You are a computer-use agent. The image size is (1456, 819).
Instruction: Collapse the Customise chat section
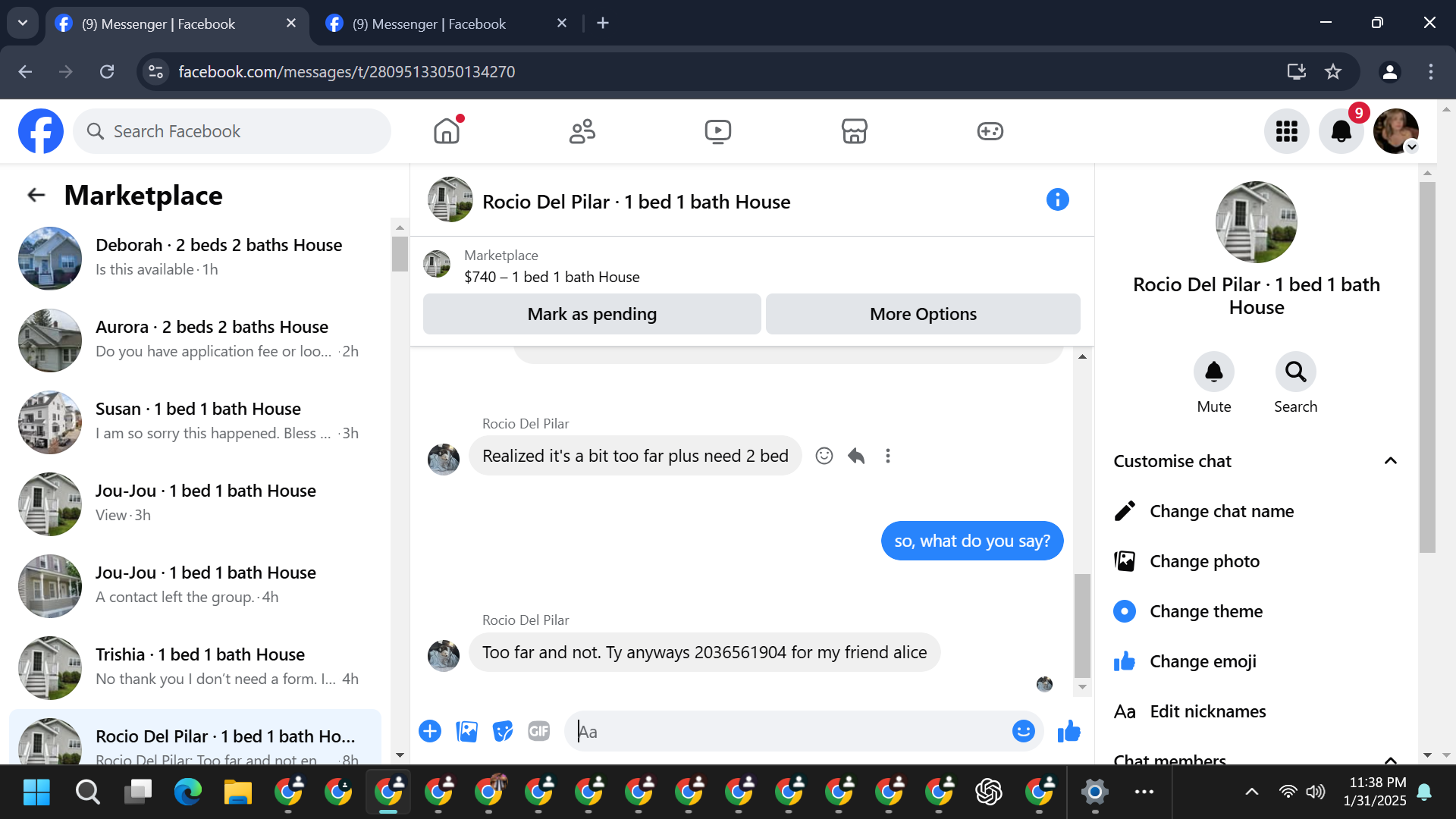click(x=1391, y=461)
